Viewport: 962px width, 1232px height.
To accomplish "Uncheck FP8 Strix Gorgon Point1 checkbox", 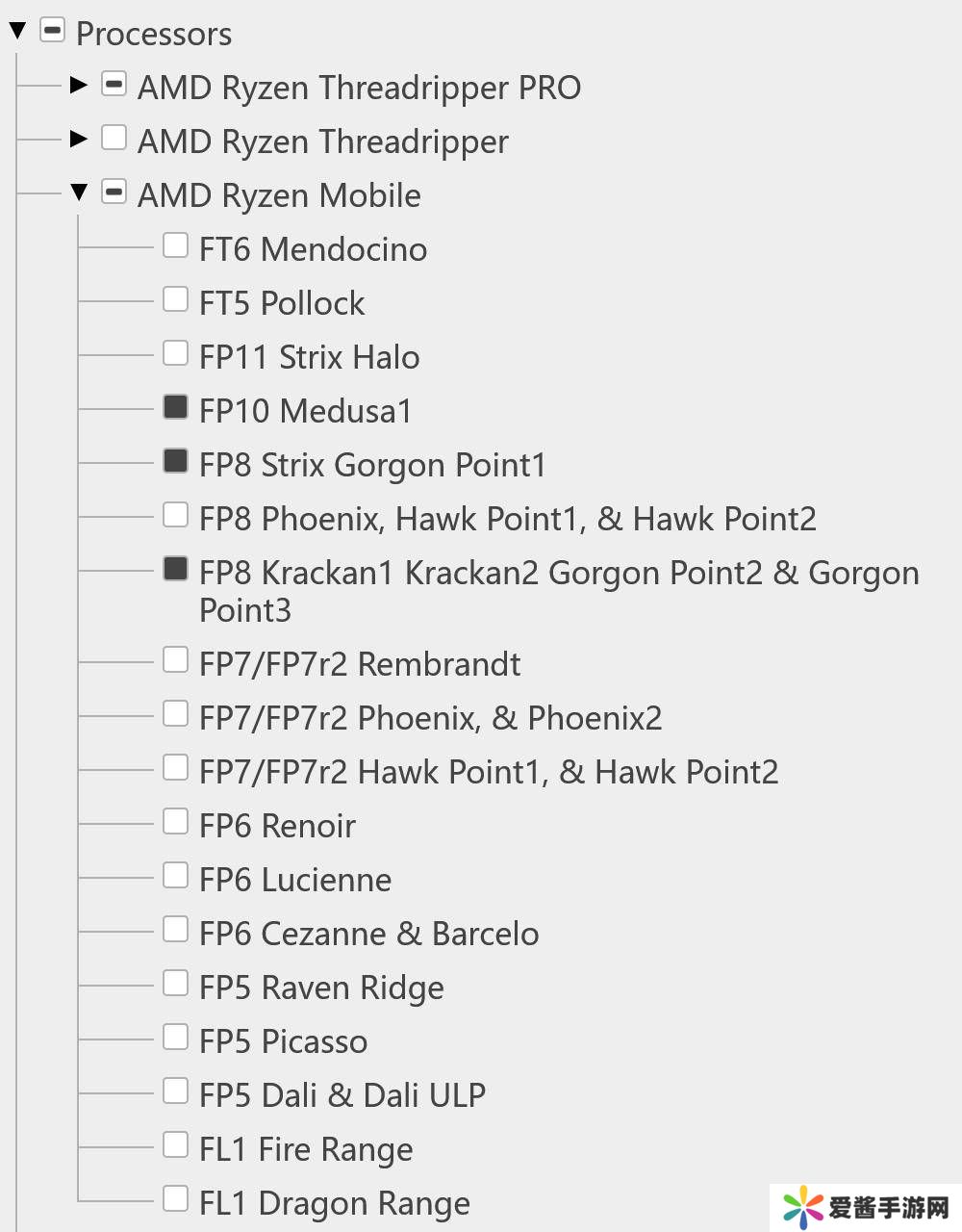I will 175,462.
